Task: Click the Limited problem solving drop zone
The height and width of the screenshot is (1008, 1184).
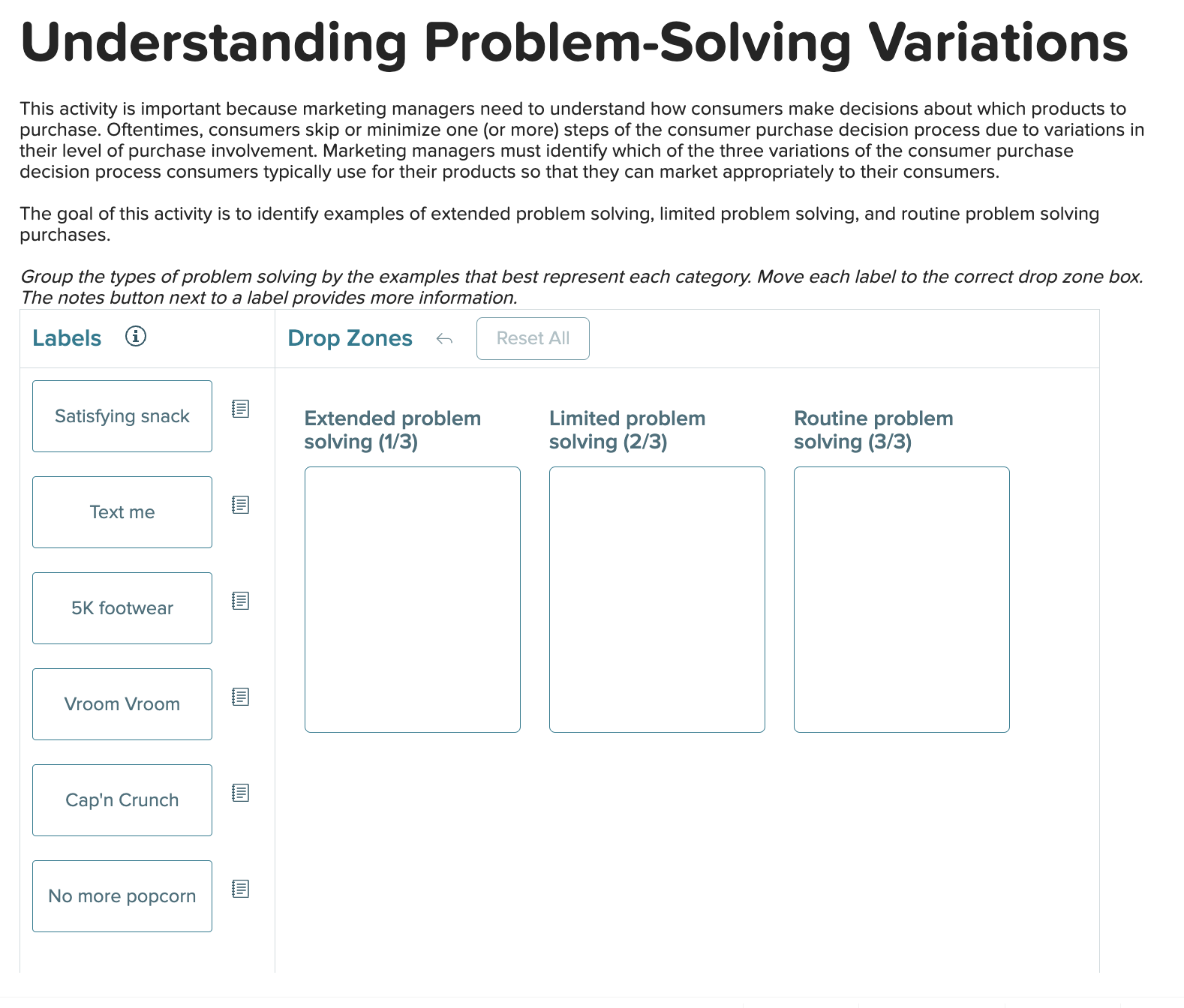Action: tap(657, 598)
